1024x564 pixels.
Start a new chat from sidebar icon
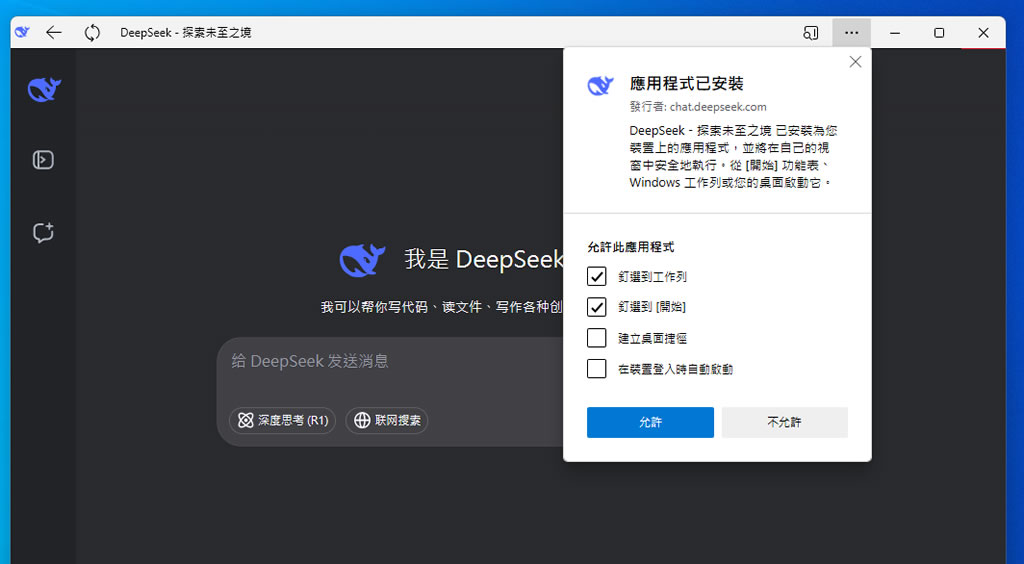(43, 232)
